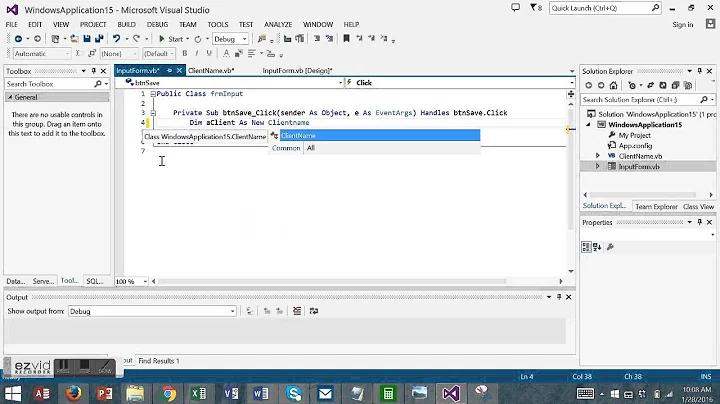The height and width of the screenshot is (404, 720).
Task: Switch to Class View tab
Action: [x=698, y=207]
